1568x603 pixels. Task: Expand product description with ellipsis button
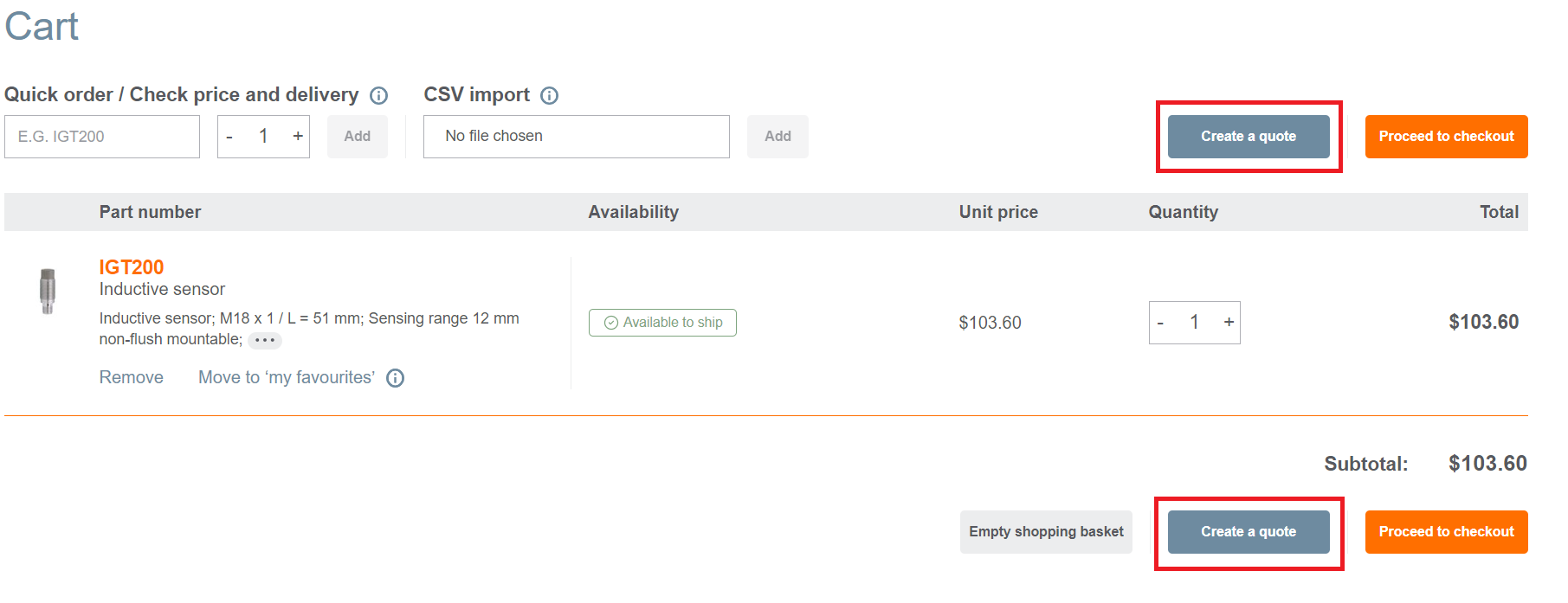pos(265,340)
